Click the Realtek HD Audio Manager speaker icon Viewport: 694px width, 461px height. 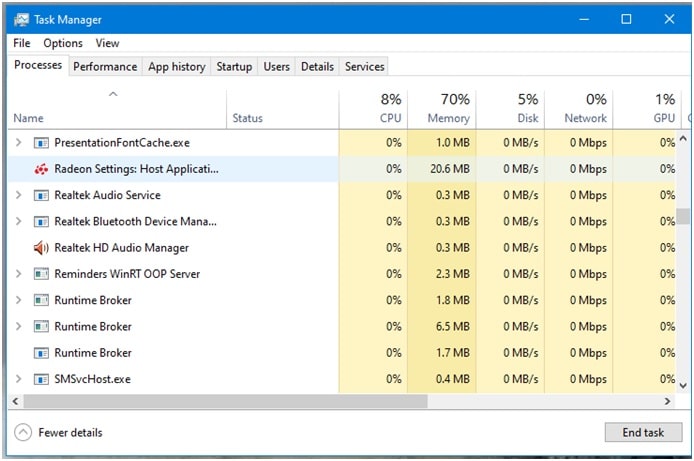click(x=41, y=248)
